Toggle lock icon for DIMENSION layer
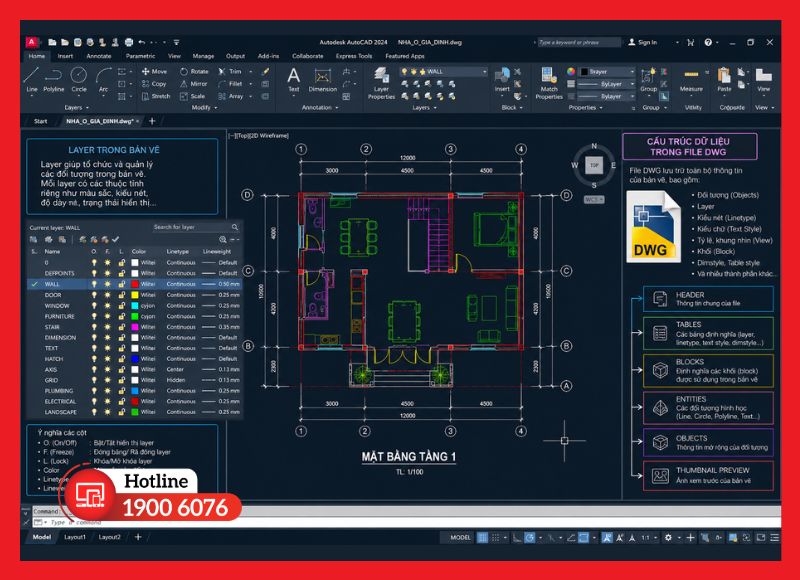Image resolution: width=800 pixels, height=580 pixels. [x=121, y=337]
